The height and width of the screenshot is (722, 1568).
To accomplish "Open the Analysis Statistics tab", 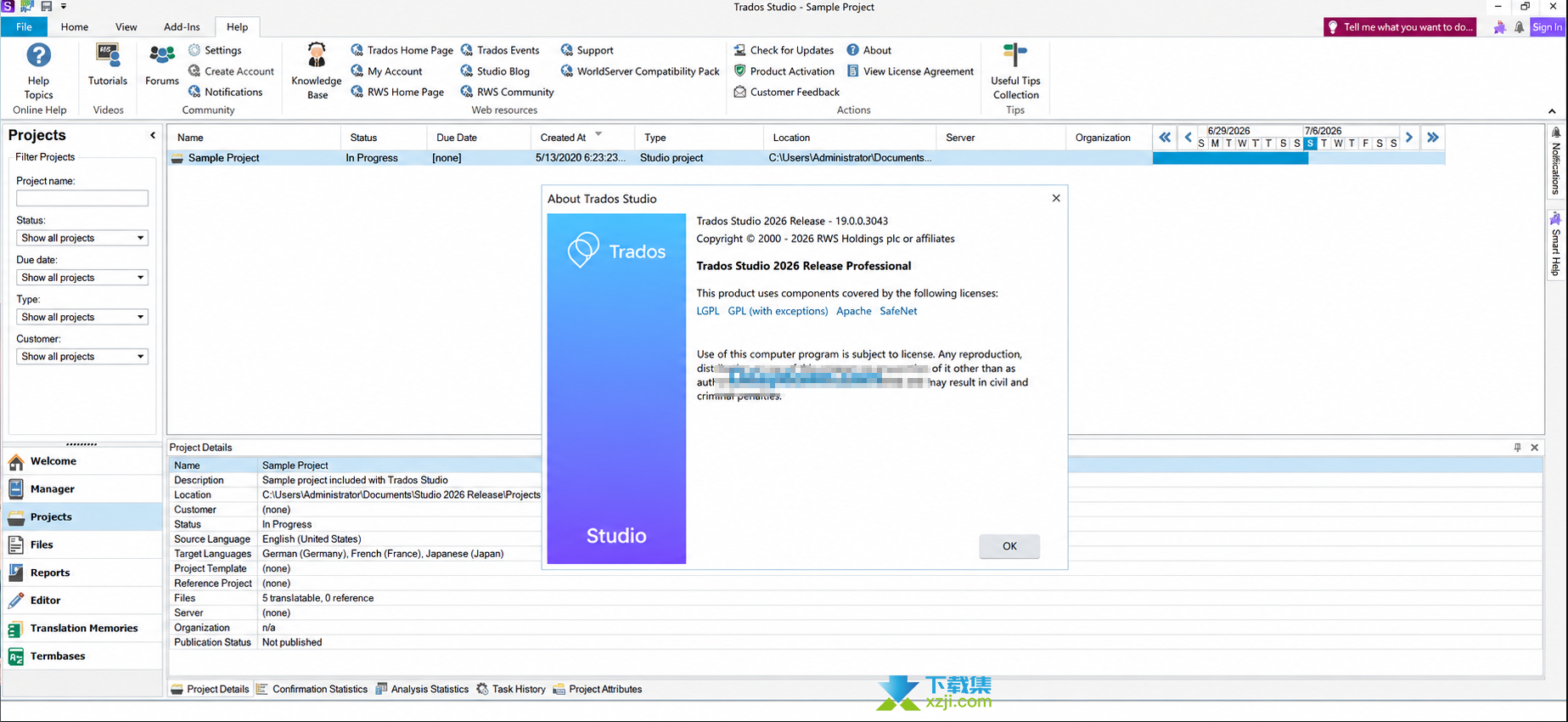I will (x=422, y=689).
